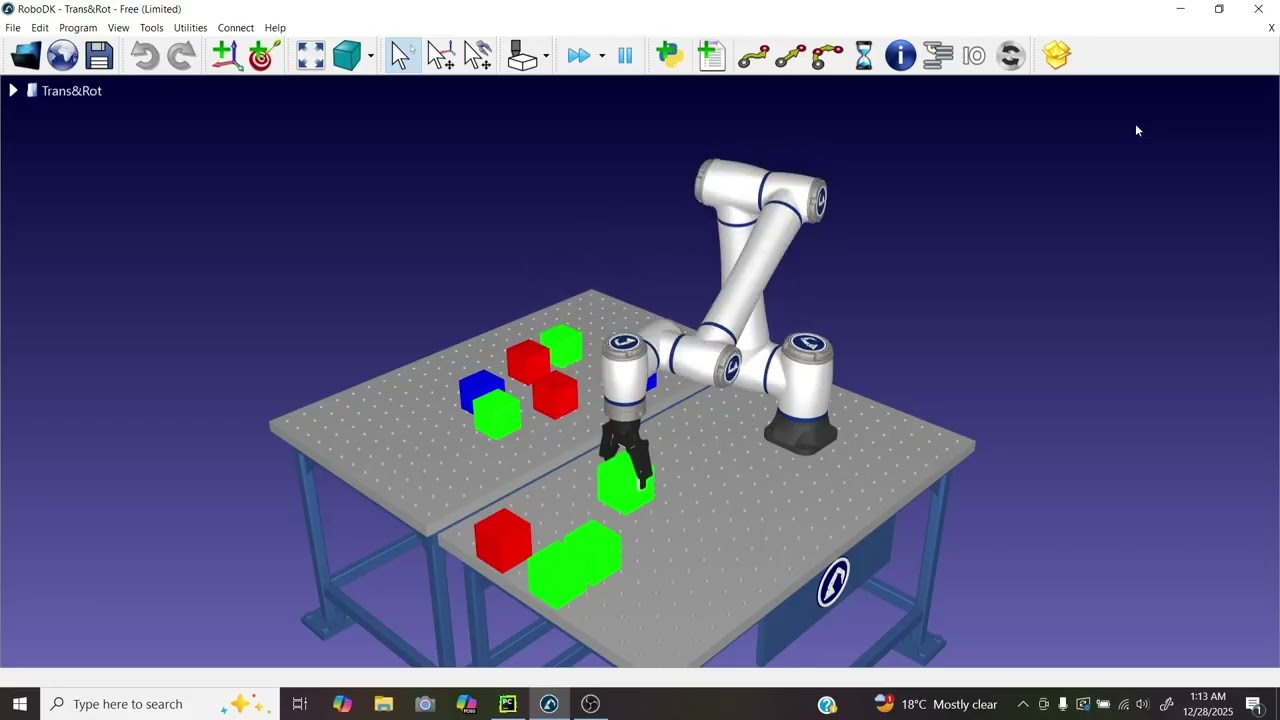Click the Undo arrow
Screen dimensions: 1280x720
(x=145, y=56)
